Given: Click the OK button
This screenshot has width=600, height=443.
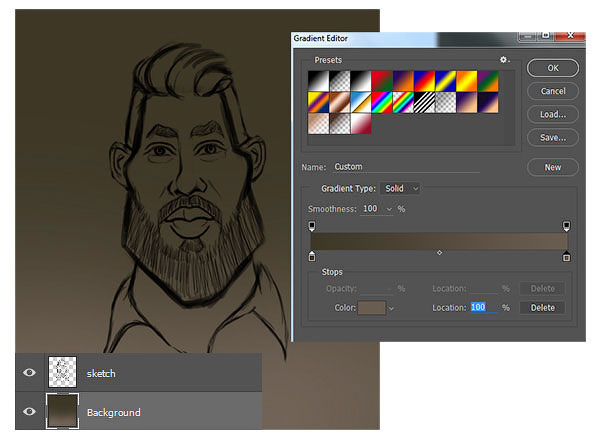Looking at the screenshot, I should tap(553, 68).
